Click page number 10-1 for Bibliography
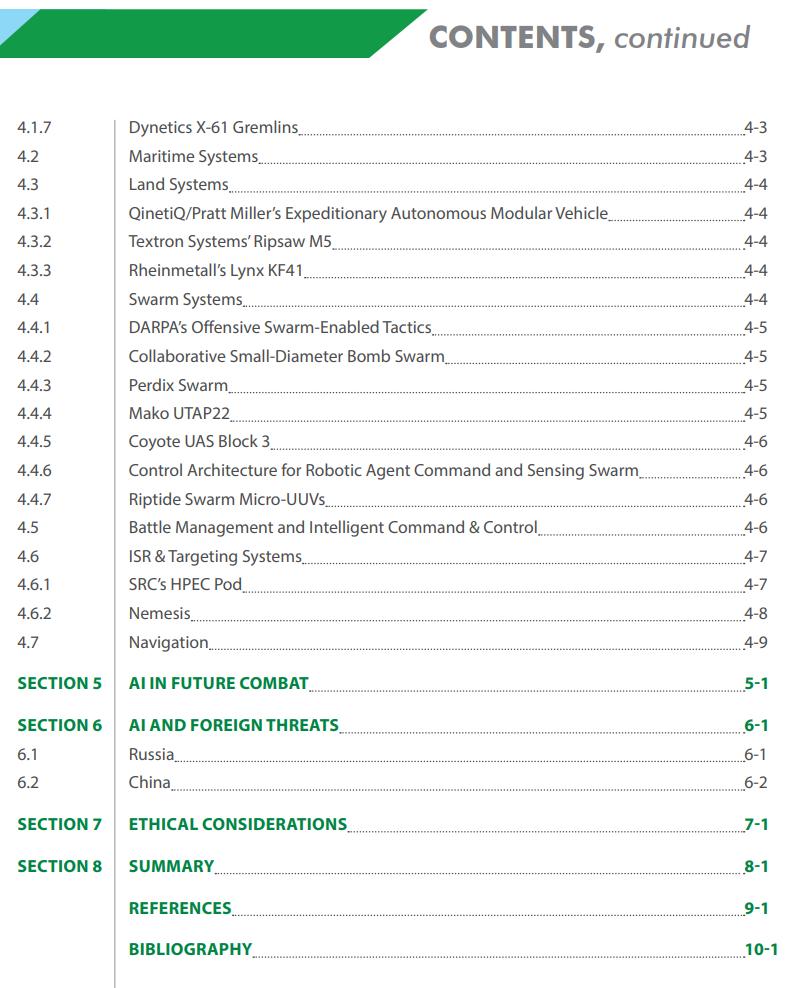 (761, 950)
